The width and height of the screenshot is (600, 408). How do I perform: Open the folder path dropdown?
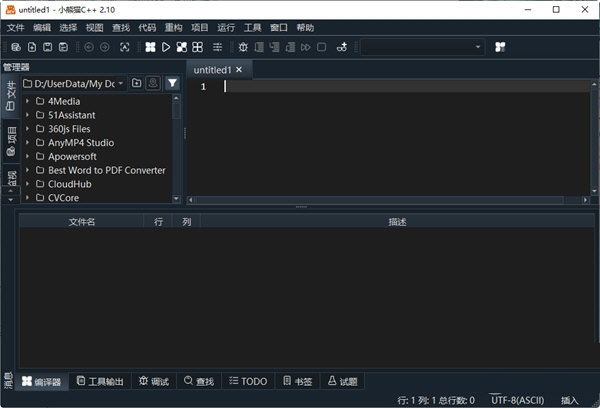pos(121,84)
